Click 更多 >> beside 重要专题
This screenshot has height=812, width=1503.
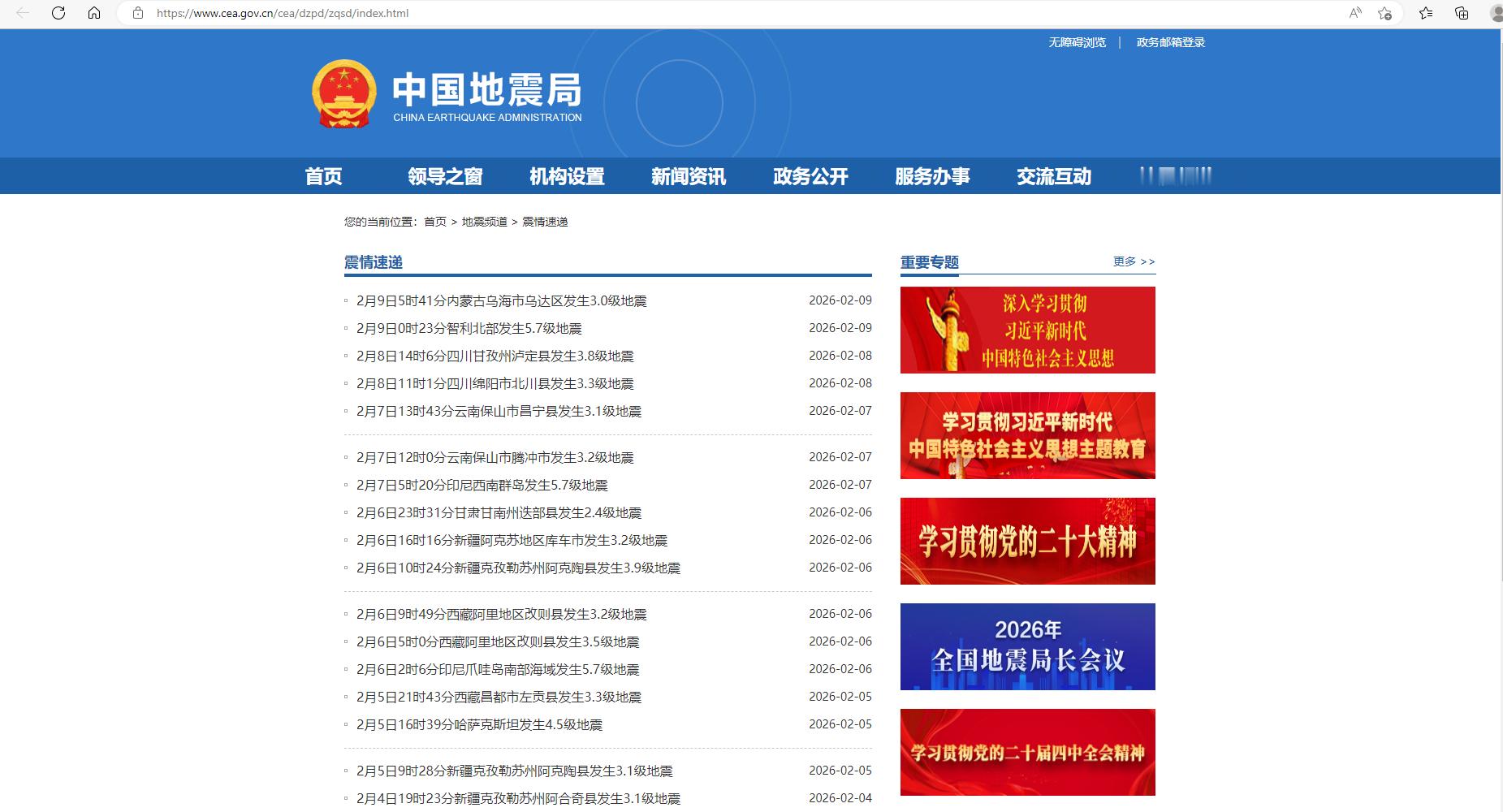pos(1133,261)
